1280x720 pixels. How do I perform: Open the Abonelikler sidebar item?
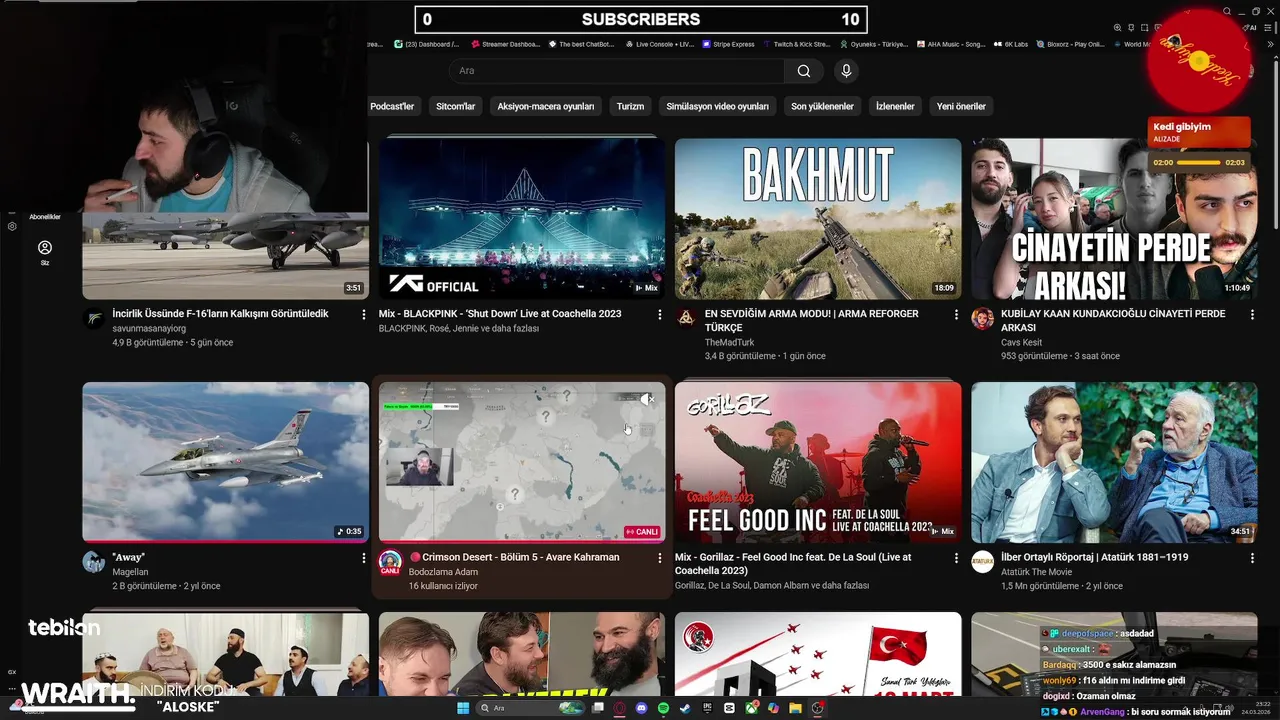coord(45,217)
